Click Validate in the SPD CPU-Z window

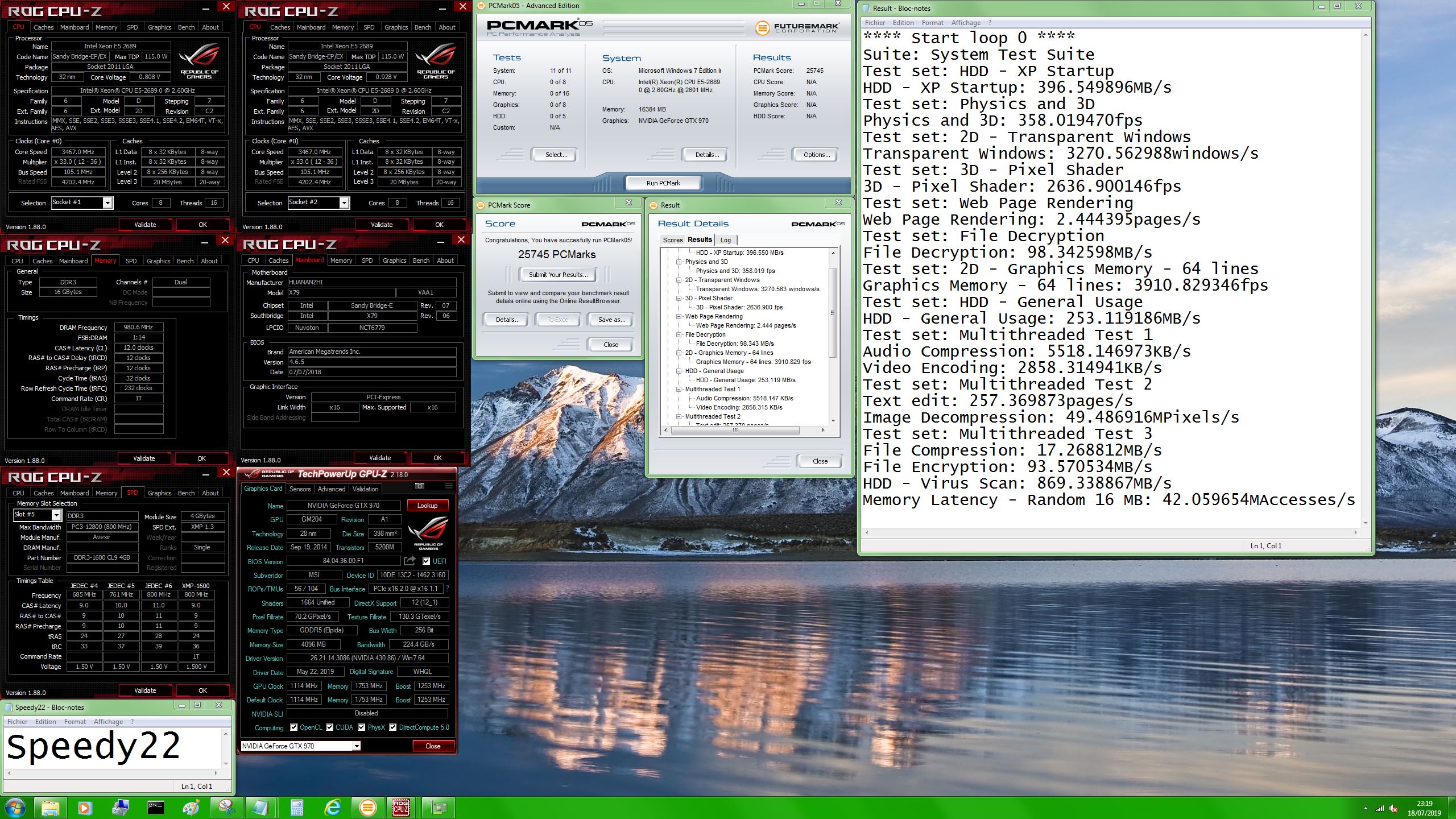145,690
